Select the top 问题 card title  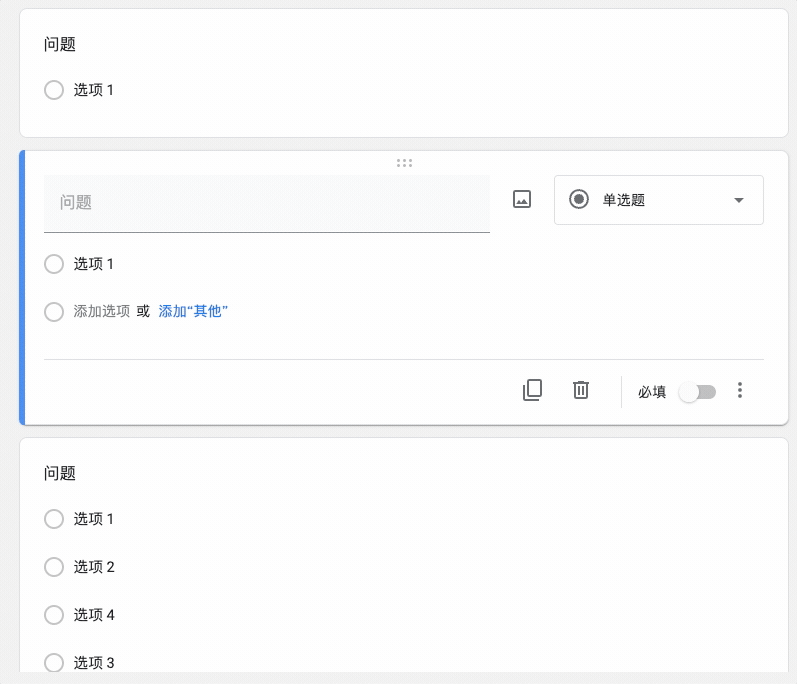pos(60,44)
